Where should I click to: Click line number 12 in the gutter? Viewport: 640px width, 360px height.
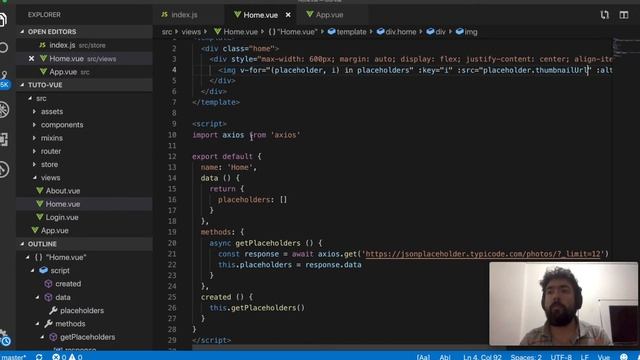172,157
